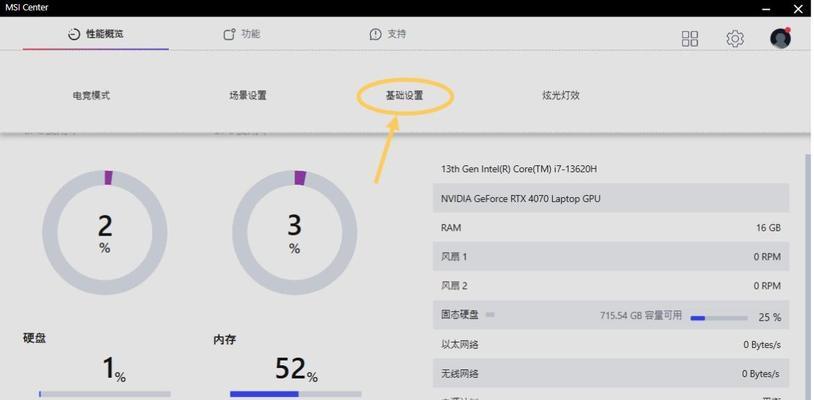
Task: Switch to the 功能 tab
Action: pyautogui.click(x=241, y=34)
